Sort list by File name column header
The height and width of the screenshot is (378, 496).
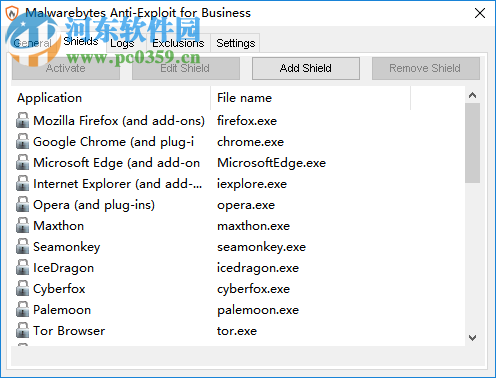[x=311, y=98]
